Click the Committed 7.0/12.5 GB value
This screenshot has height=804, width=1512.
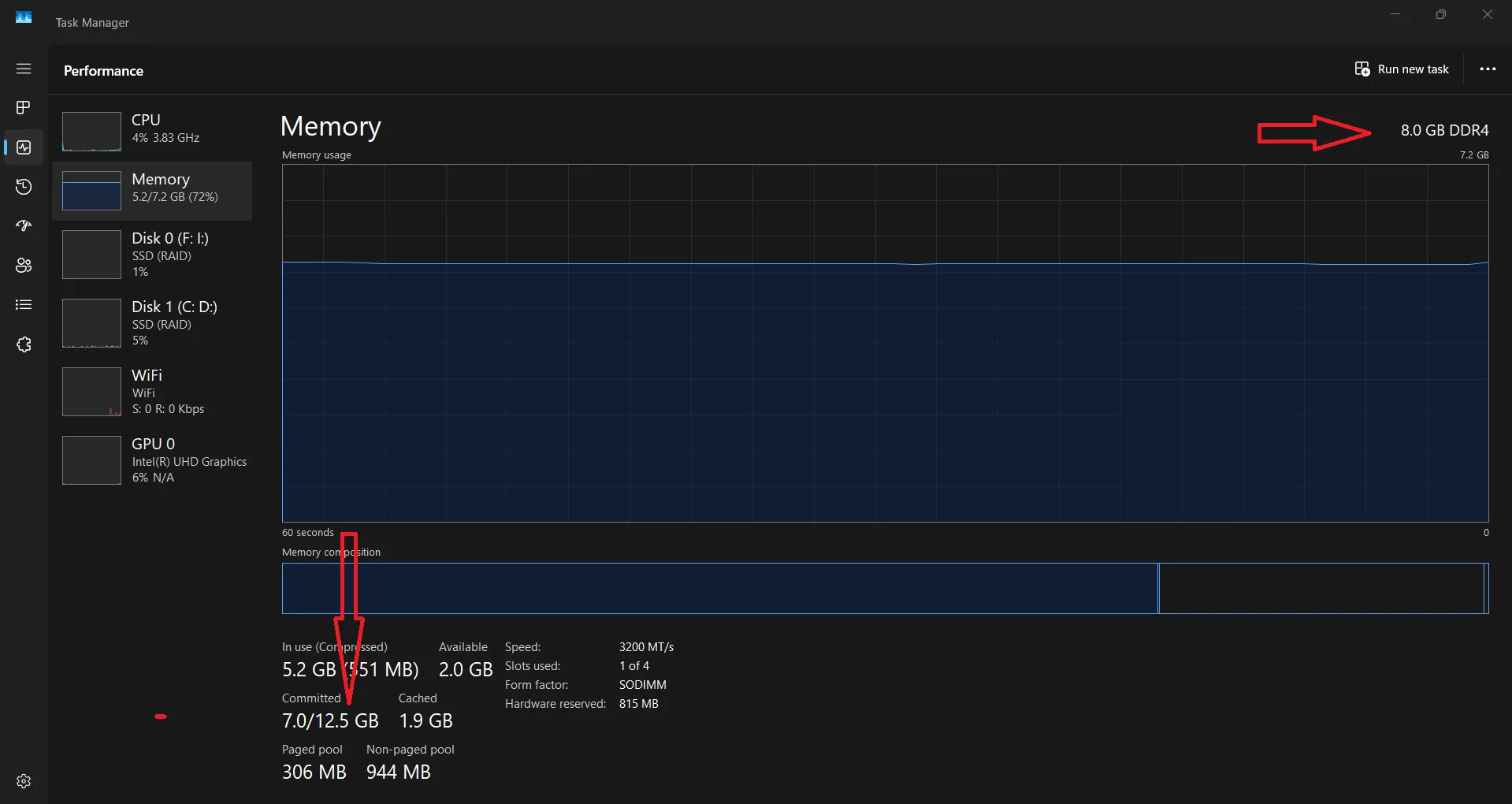point(330,721)
